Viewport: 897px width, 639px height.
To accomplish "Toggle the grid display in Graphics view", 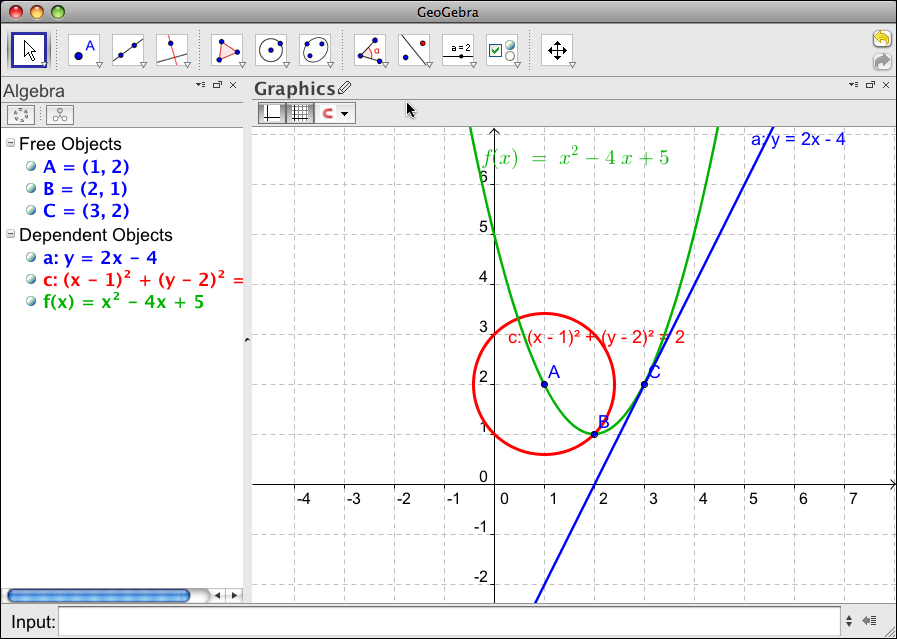I will (x=299, y=112).
